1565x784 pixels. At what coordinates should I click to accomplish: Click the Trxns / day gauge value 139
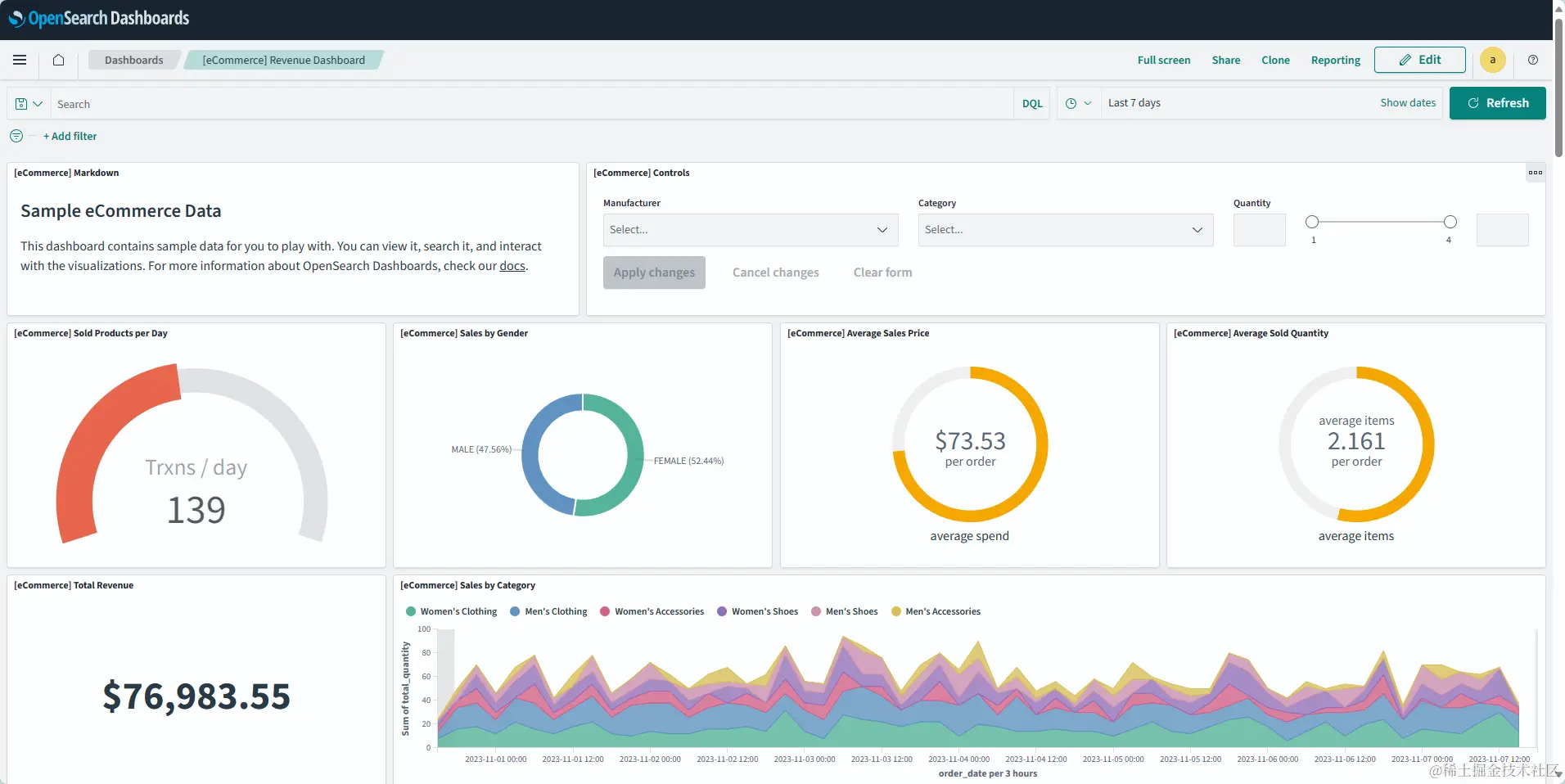click(x=196, y=510)
